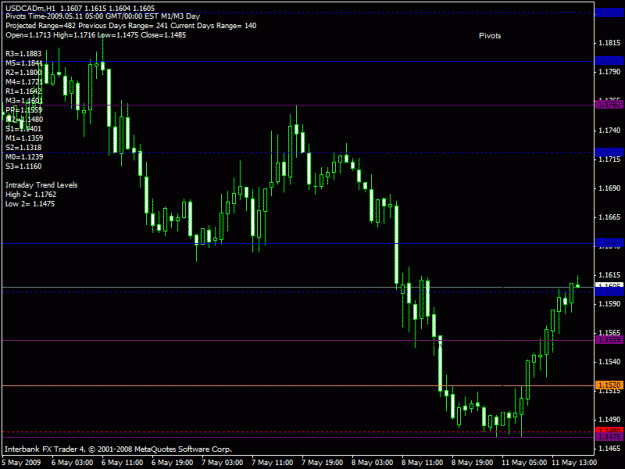This screenshot has width=625, height=469.
Task: Select the 1.1790 price scale value
Action: 609,72
